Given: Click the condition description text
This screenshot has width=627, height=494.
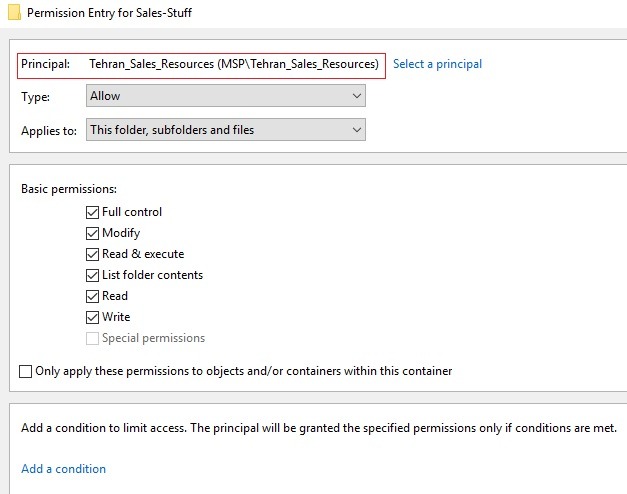Looking at the screenshot, I should coord(319,428).
